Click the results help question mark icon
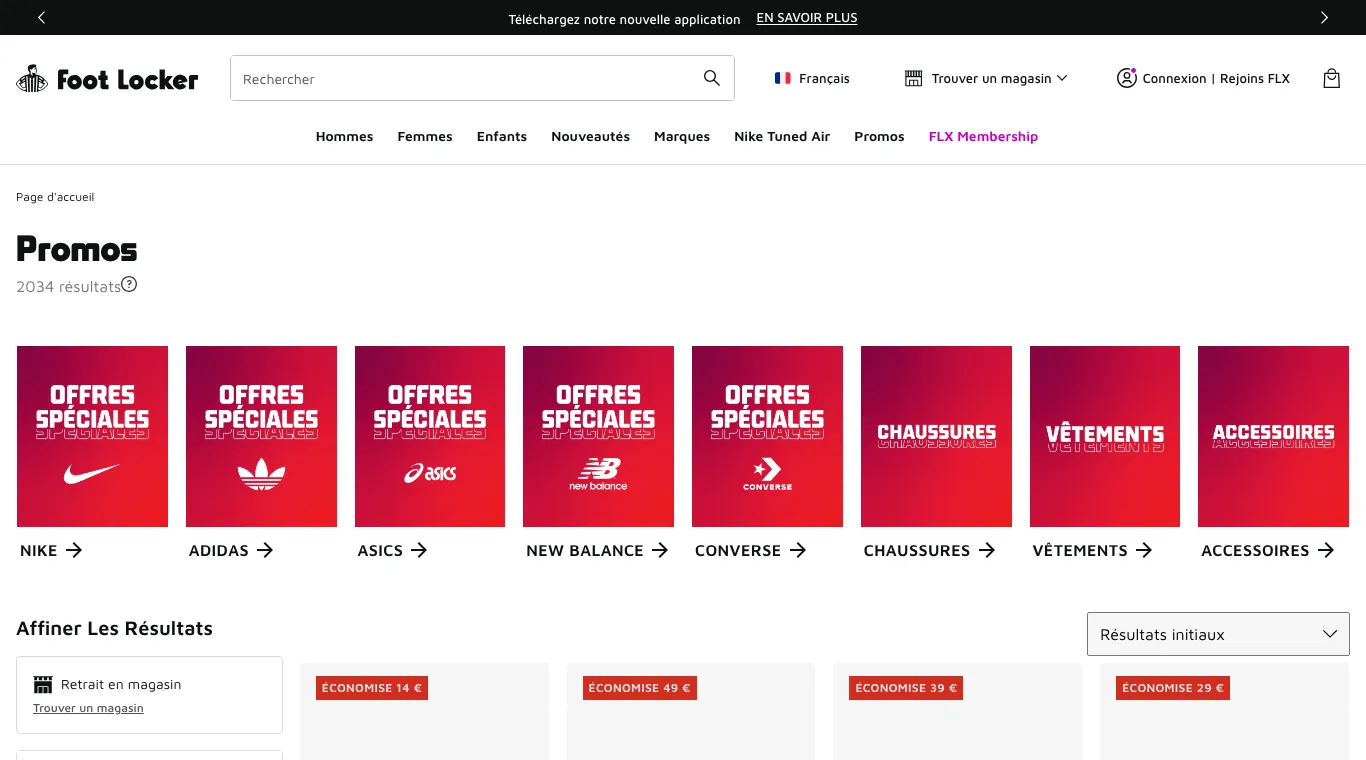 tap(129, 284)
